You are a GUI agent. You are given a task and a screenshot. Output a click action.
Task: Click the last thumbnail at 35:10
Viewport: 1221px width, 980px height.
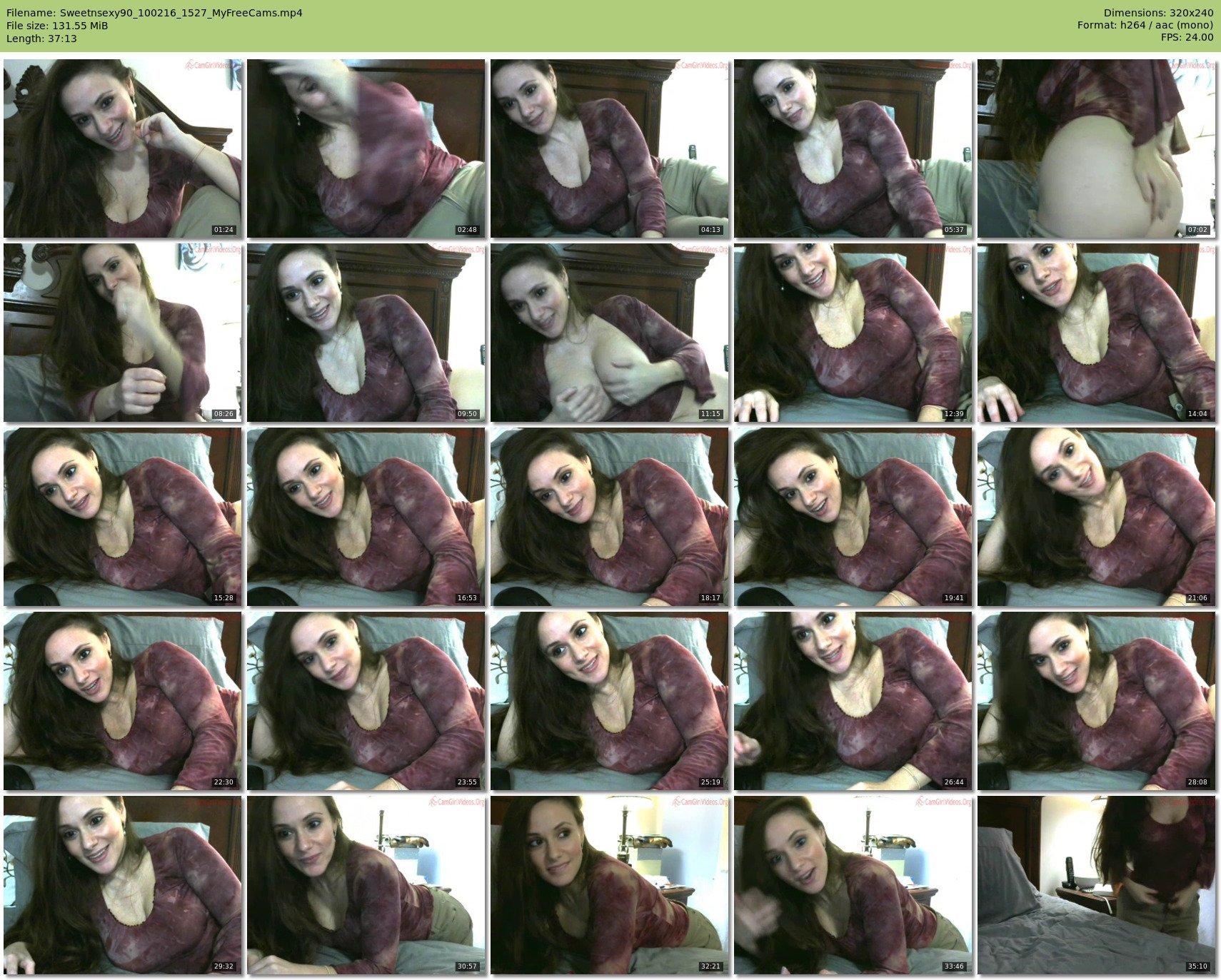coord(1096,885)
